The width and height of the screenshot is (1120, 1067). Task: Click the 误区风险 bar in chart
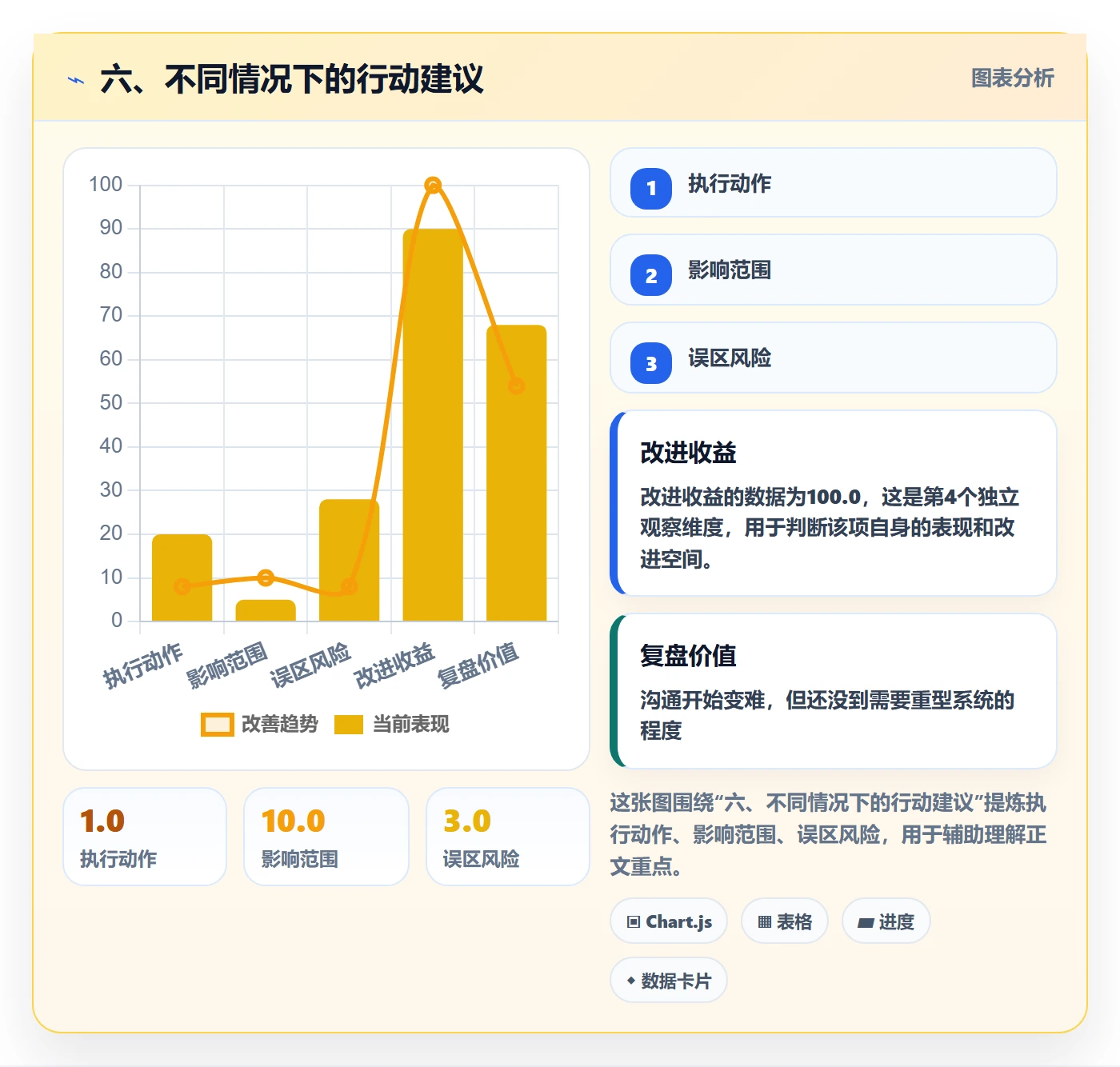point(350,560)
